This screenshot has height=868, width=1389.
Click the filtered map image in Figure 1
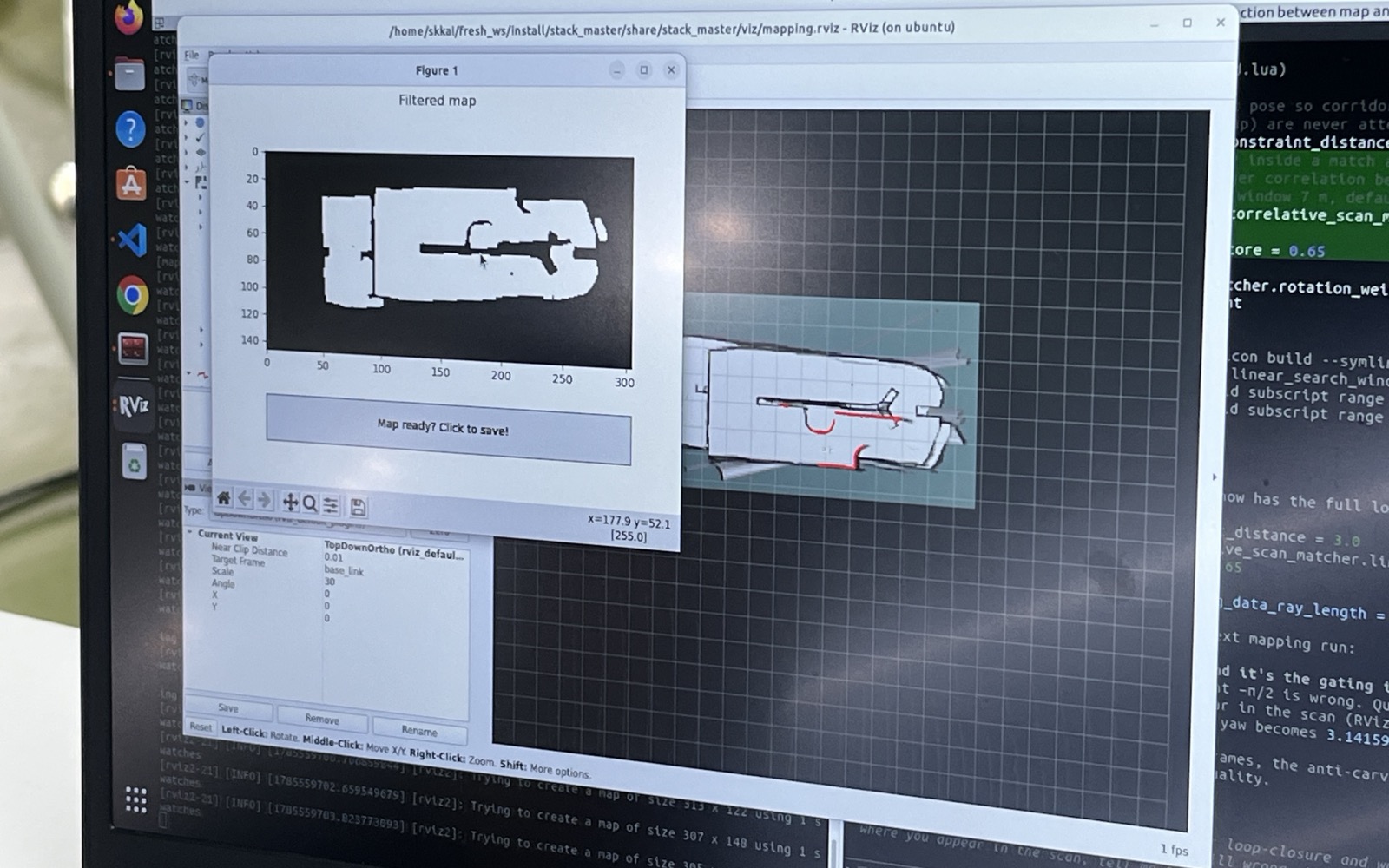coord(449,260)
